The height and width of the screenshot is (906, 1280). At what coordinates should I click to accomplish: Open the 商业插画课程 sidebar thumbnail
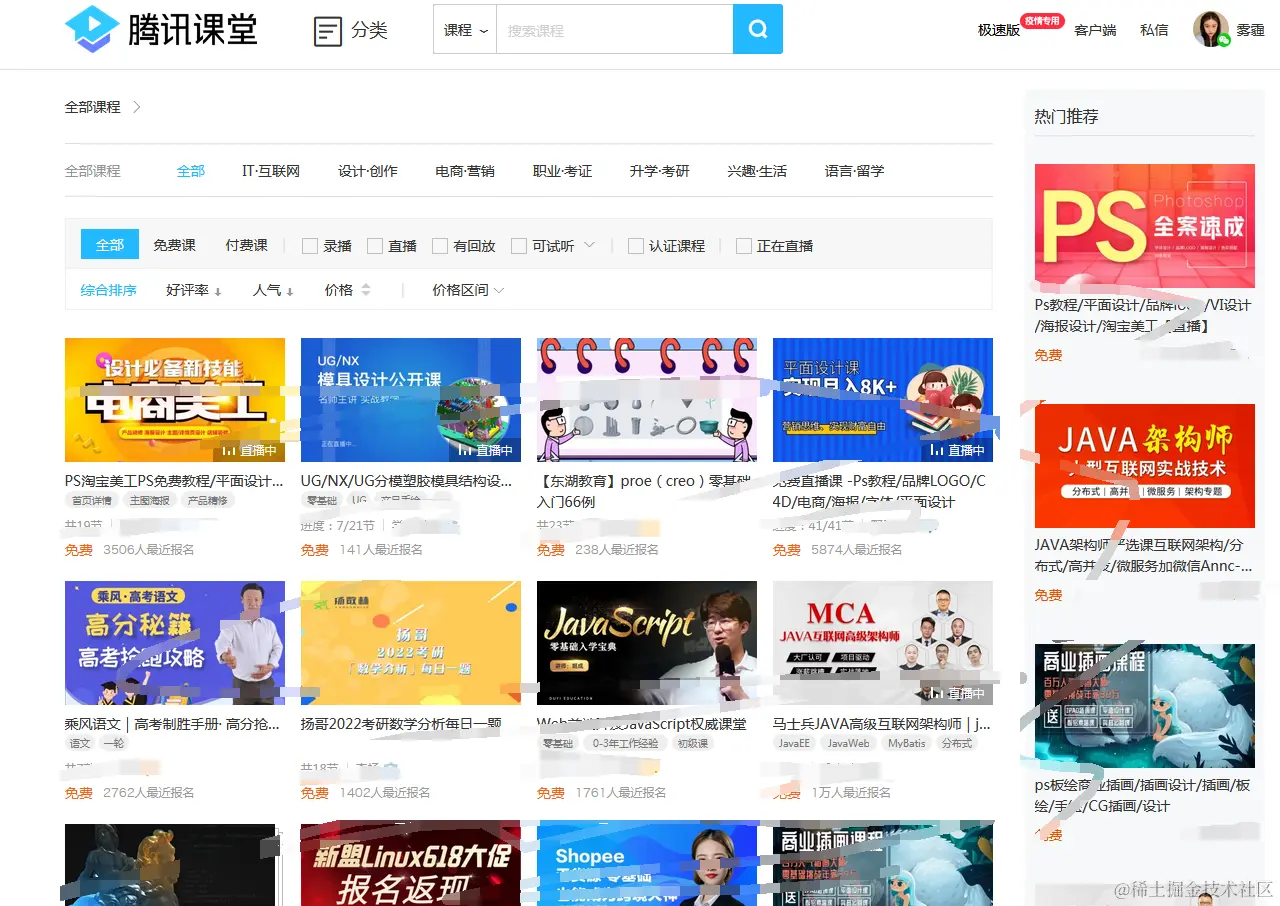(1145, 706)
